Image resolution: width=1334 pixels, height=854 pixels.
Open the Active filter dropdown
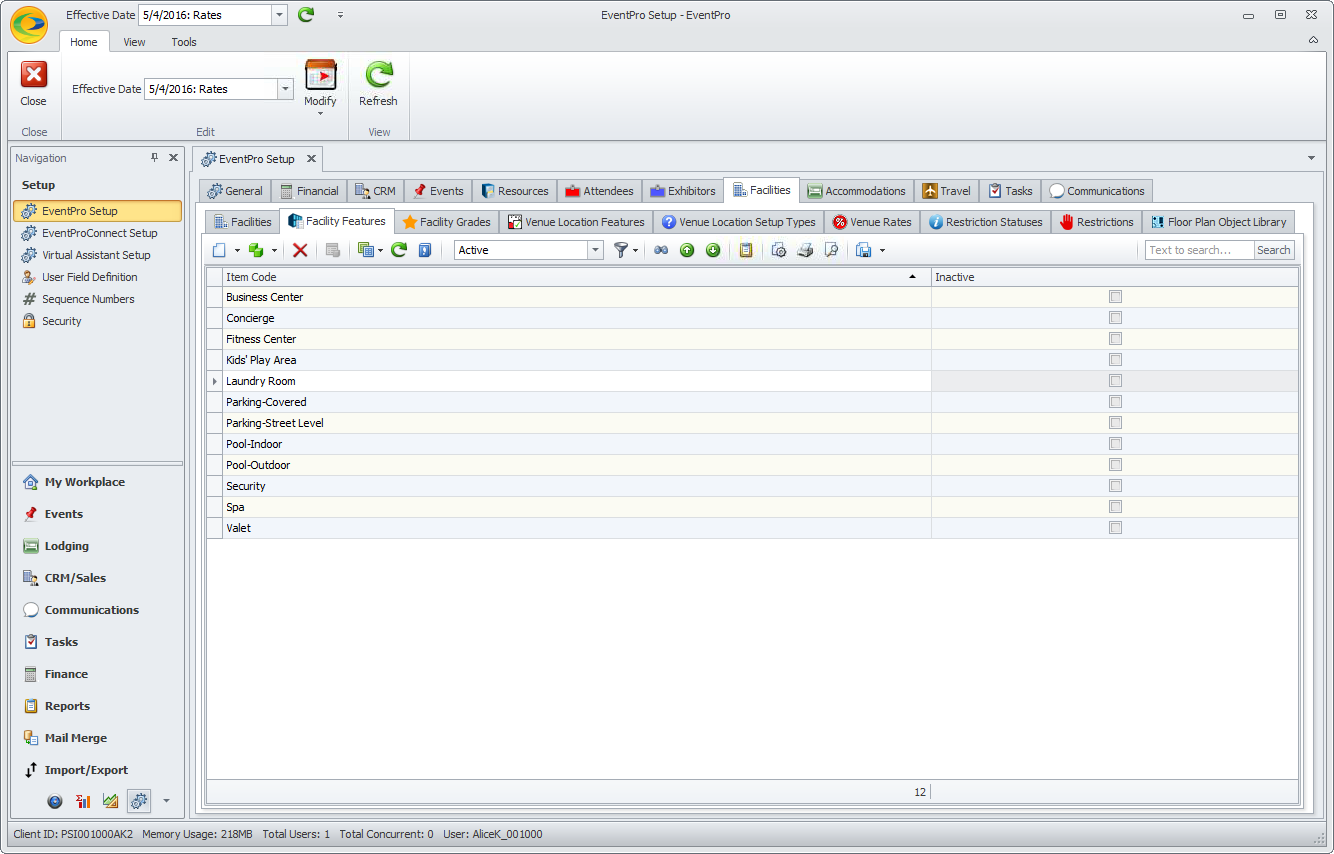596,250
